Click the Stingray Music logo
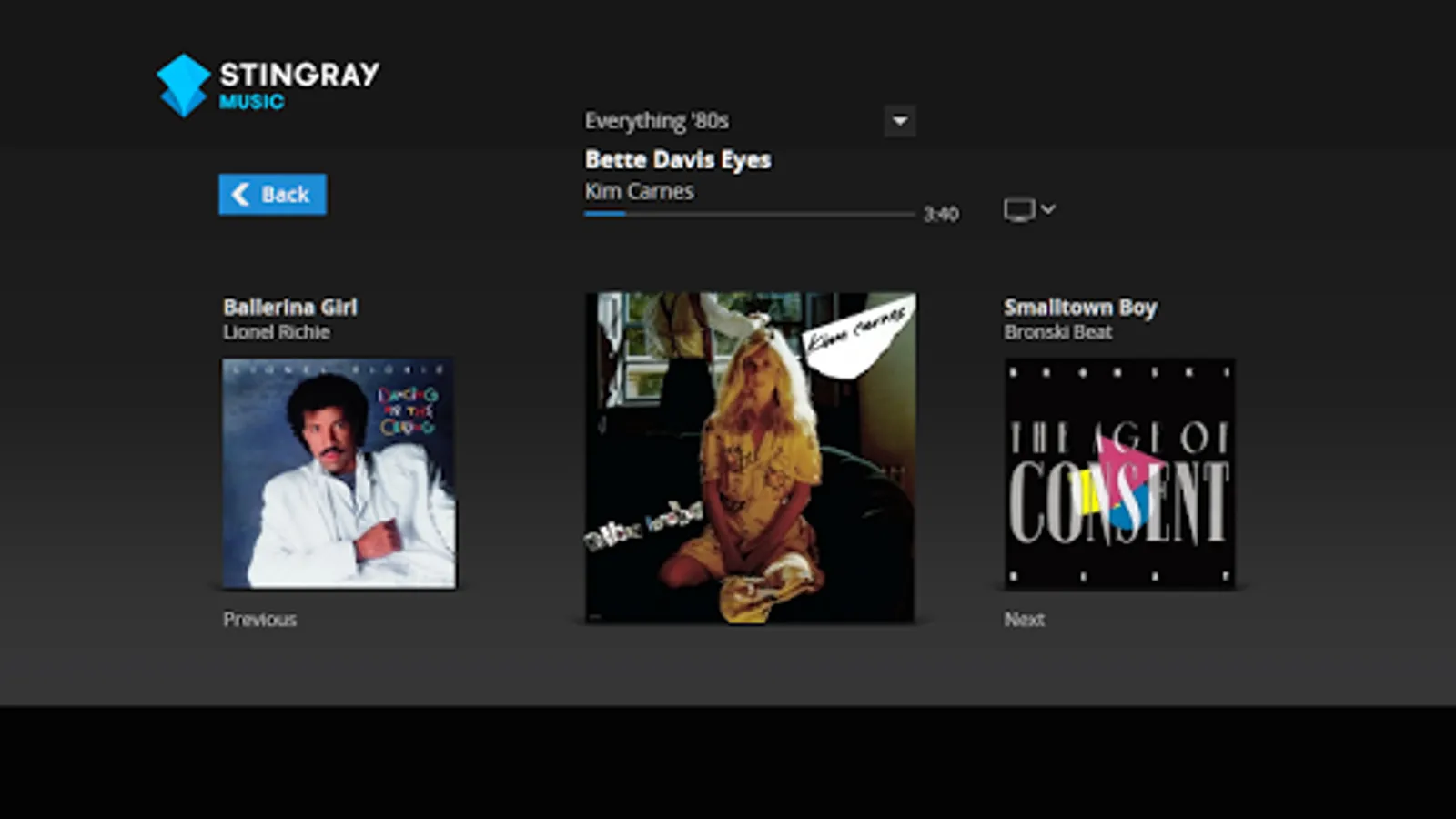This screenshot has width=1456, height=819. [x=268, y=85]
